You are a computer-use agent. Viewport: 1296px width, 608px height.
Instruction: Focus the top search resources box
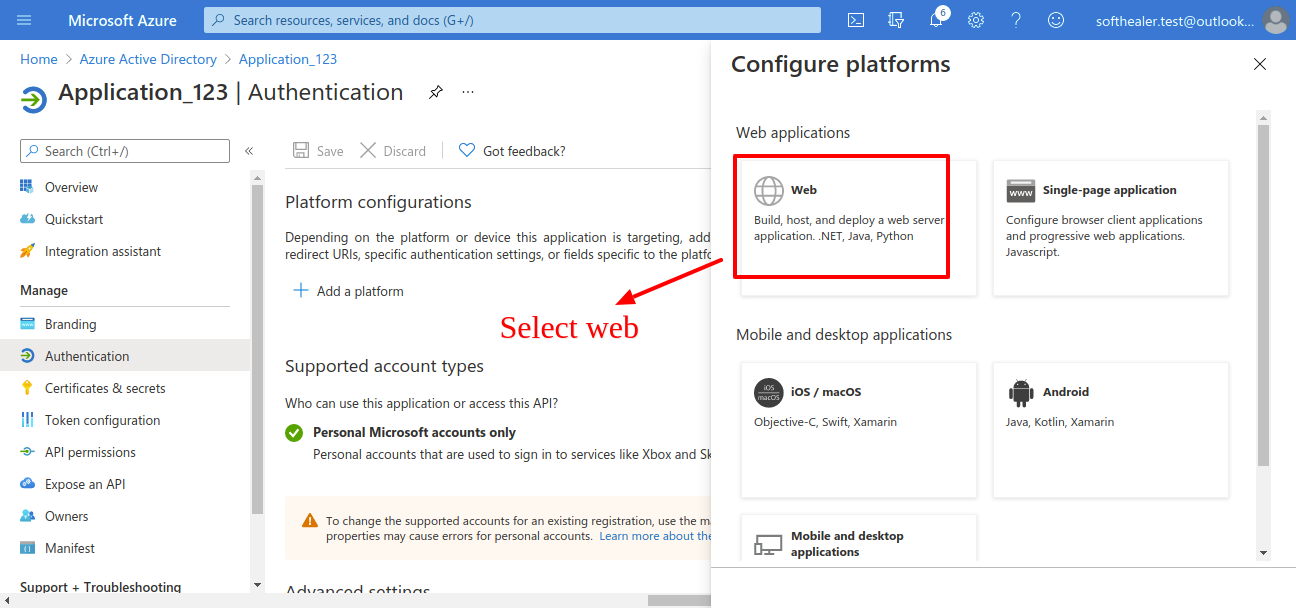click(512, 20)
